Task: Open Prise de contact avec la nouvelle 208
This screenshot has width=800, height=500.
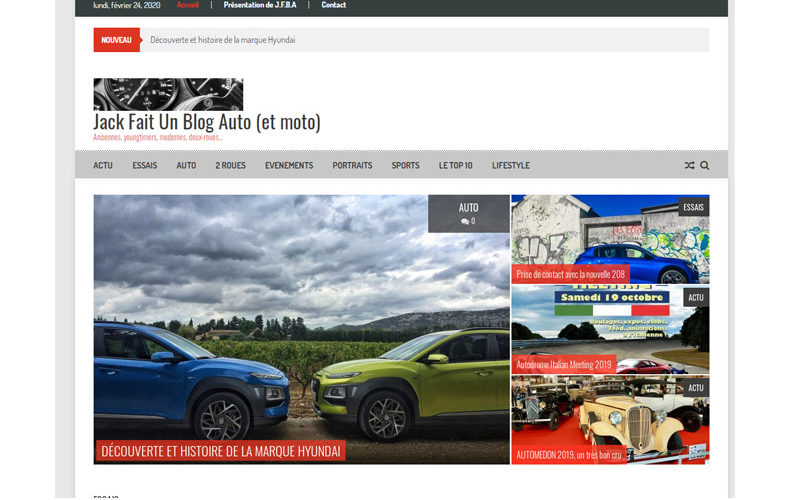Action: 570,274
